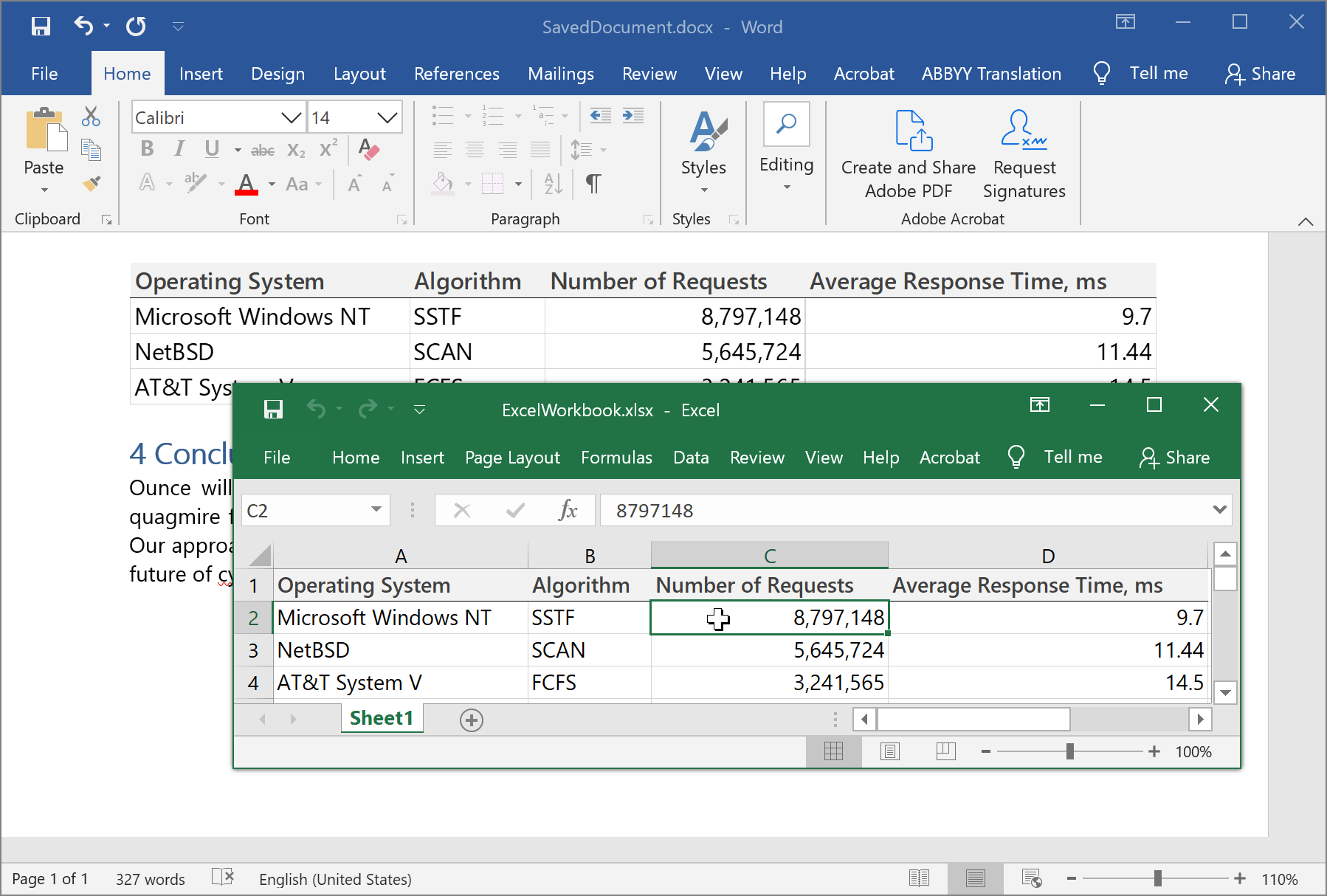Click Insert Function fx icon
The width and height of the screenshot is (1327, 896).
point(568,510)
